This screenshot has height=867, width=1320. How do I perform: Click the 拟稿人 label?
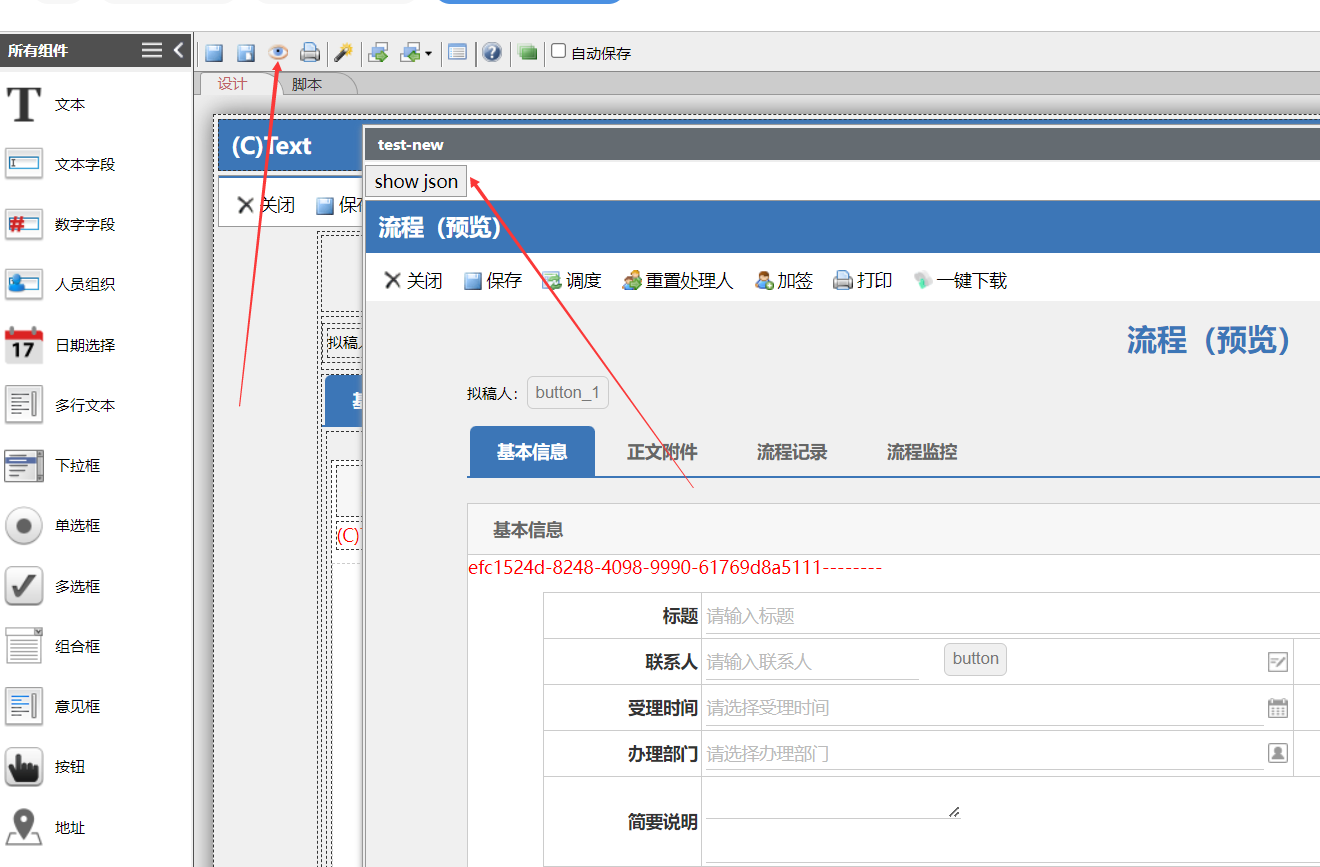pos(494,393)
